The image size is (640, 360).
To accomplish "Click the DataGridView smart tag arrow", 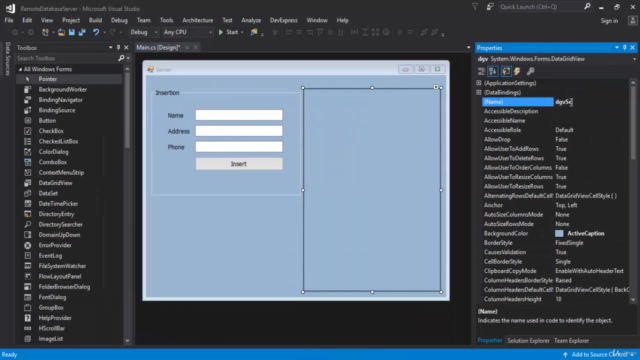I will click(x=436, y=87).
